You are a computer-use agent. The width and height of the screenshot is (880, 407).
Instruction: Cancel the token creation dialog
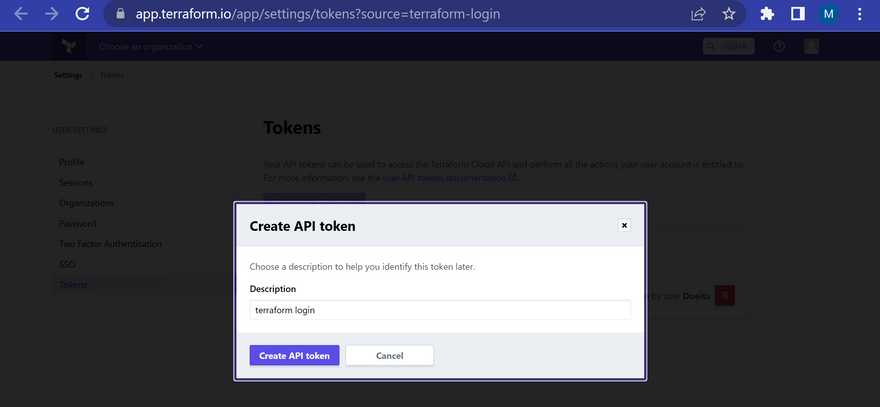pyautogui.click(x=389, y=355)
